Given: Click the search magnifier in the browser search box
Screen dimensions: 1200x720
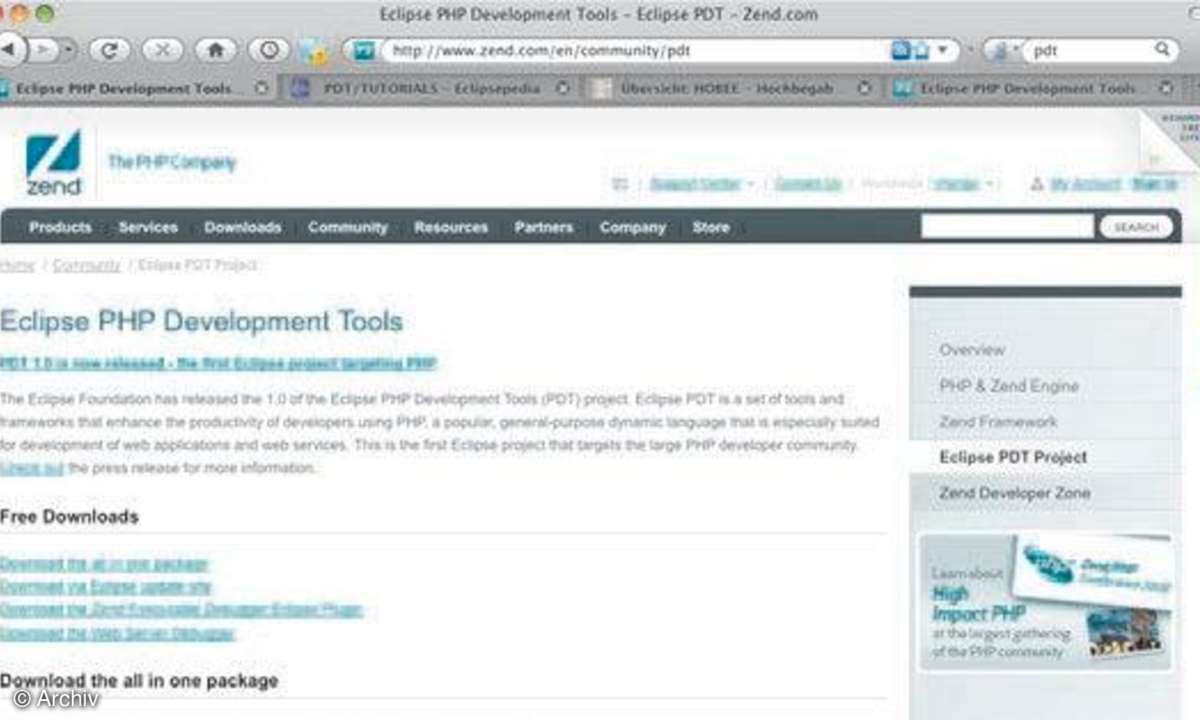Looking at the screenshot, I should point(1162,48).
